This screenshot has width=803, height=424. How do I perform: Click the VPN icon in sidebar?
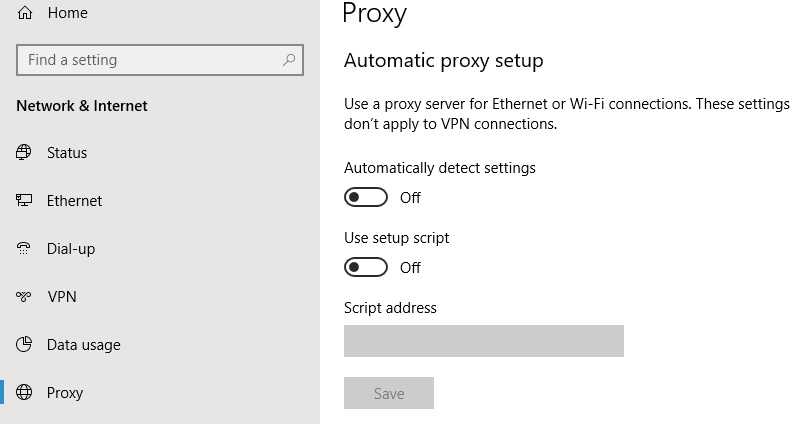[24, 296]
